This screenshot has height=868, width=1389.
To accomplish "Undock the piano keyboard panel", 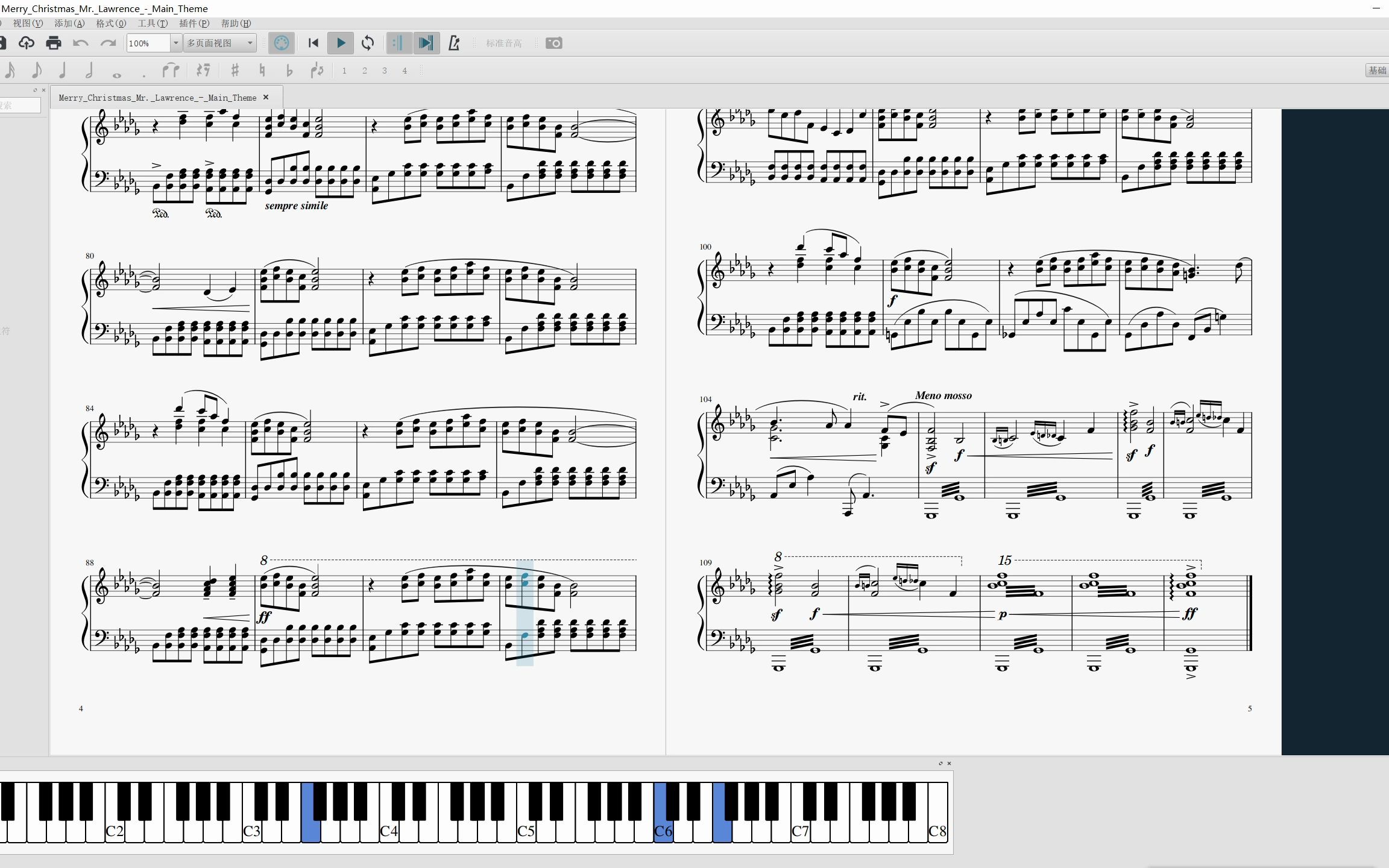I will pyautogui.click(x=940, y=763).
